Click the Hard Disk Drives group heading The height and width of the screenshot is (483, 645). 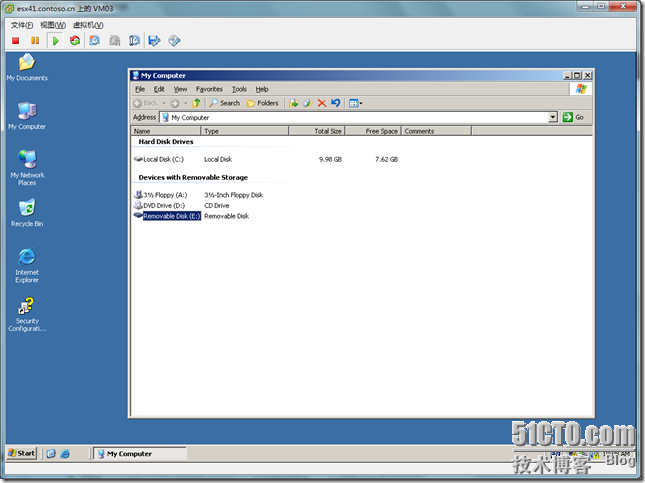[x=166, y=142]
